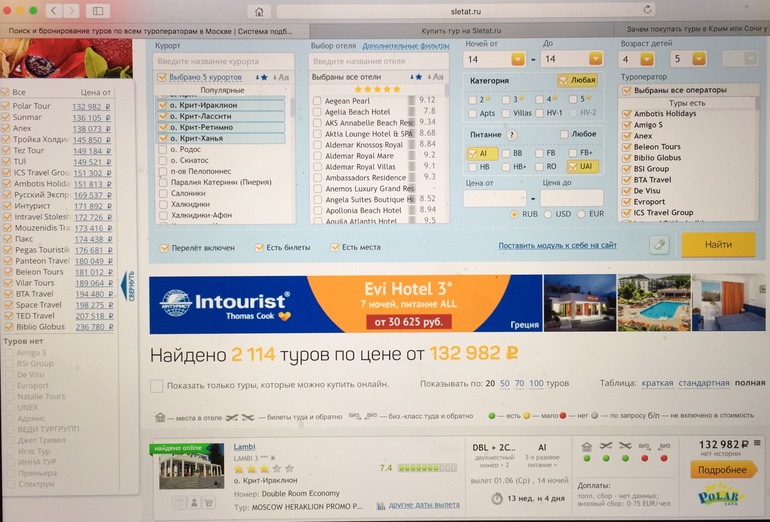
Task: Sort hotels alphabetically with Ая icon
Action: pos(436,77)
